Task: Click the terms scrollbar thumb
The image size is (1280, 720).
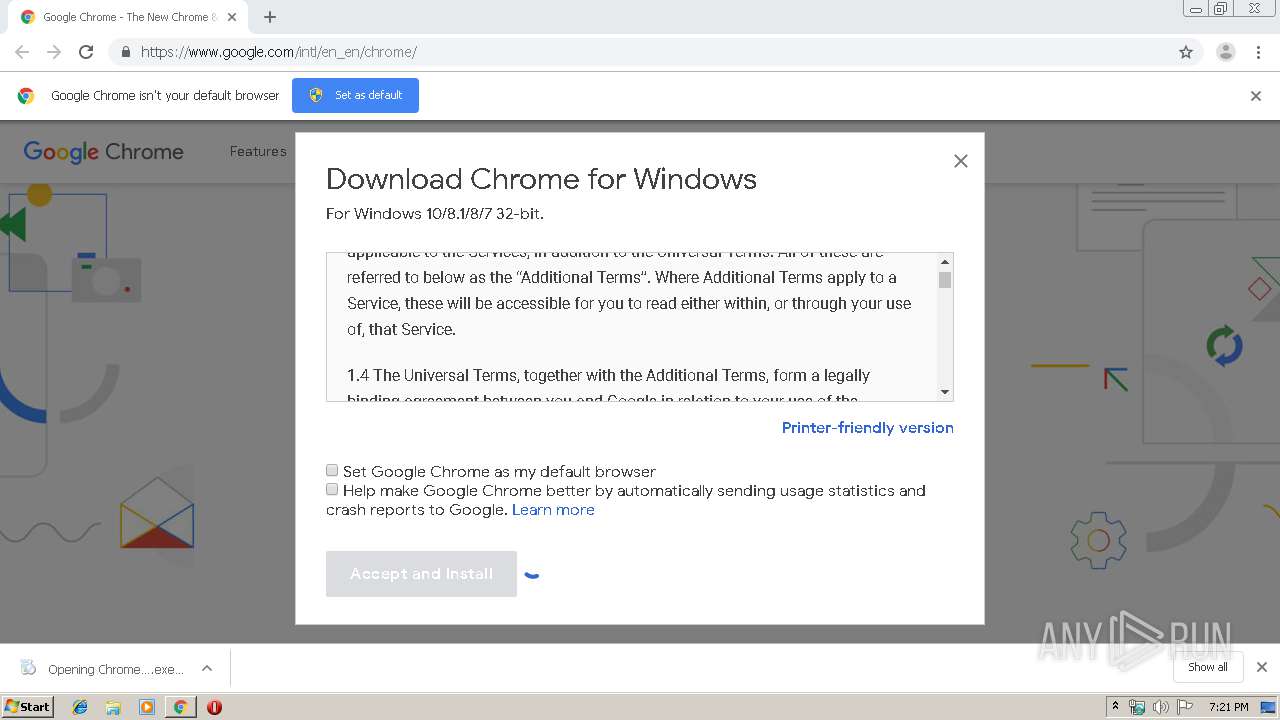Action: click(945, 279)
